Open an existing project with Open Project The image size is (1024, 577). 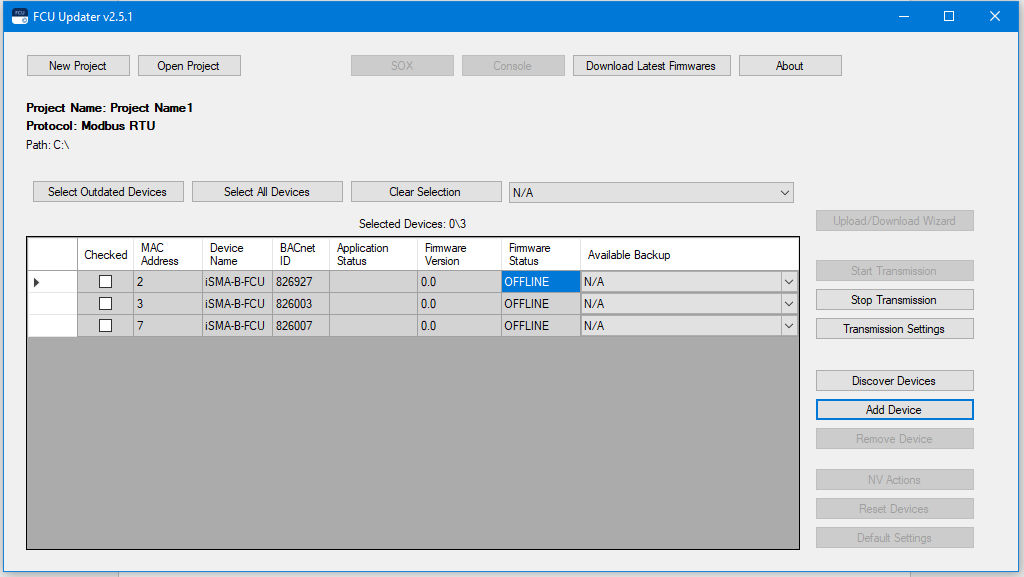coord(188,66)
